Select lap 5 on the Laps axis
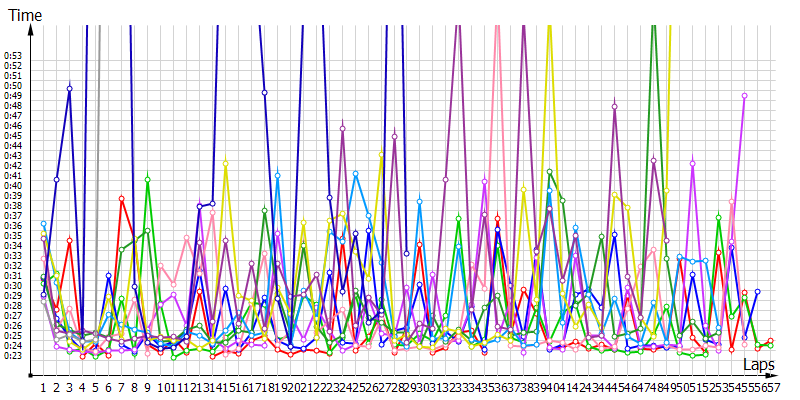This screenshot has width=800, height=400. (x=95, y=386)
